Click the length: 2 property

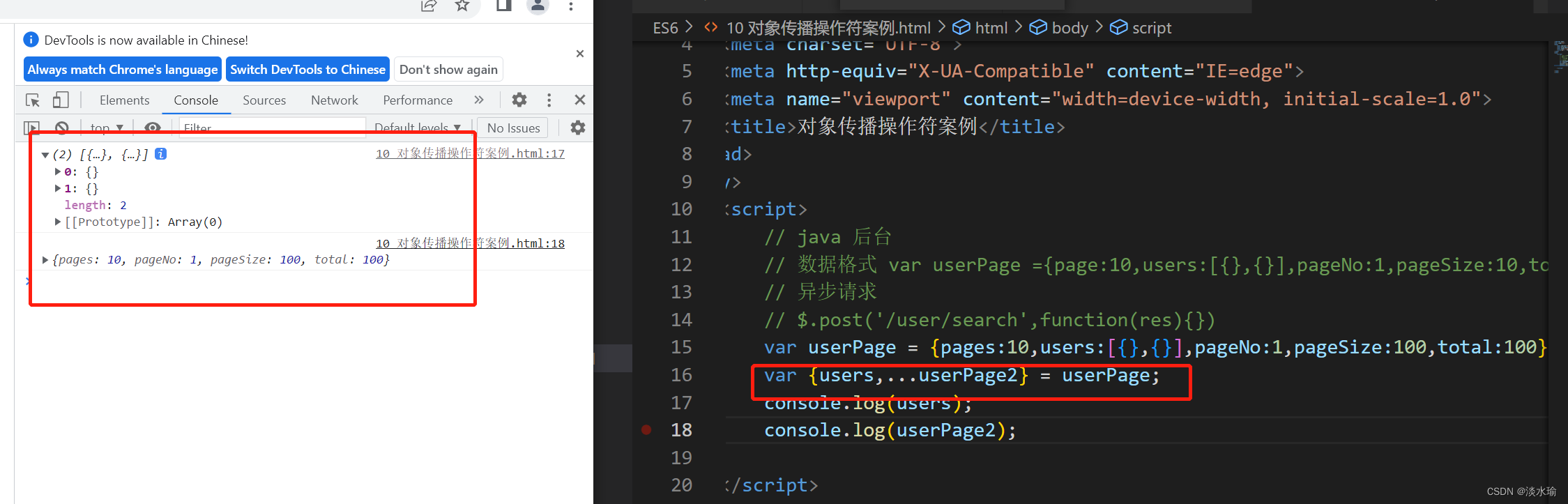[x=96, y=205]
